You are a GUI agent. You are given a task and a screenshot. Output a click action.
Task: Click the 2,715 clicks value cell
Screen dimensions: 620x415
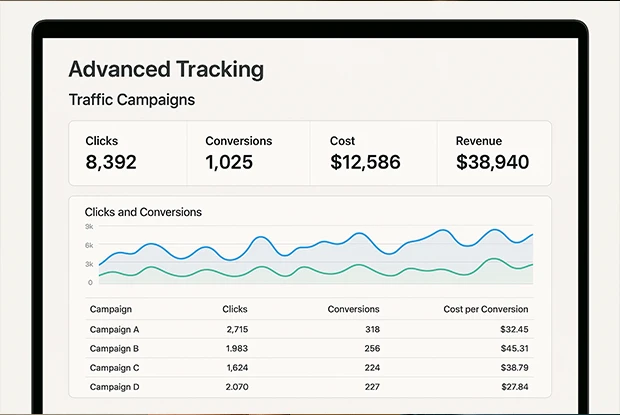coord(236,329)
